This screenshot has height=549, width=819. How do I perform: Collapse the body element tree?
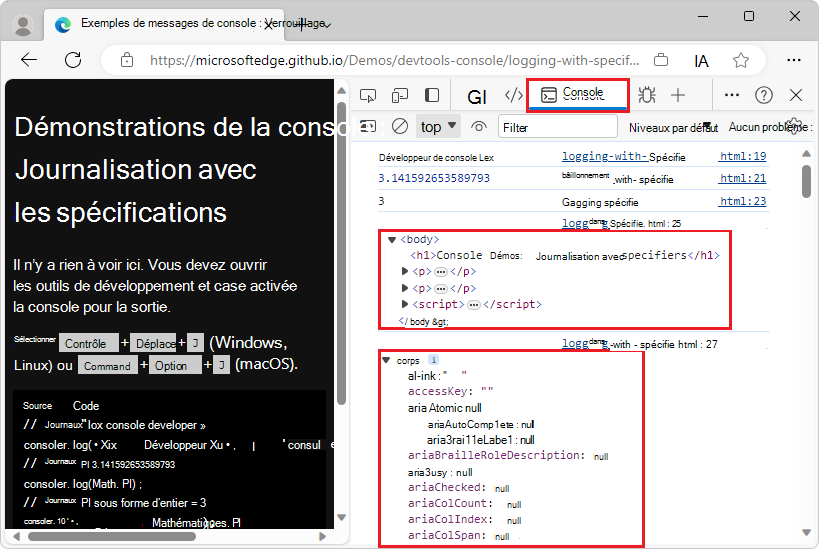tap(391, 240)
